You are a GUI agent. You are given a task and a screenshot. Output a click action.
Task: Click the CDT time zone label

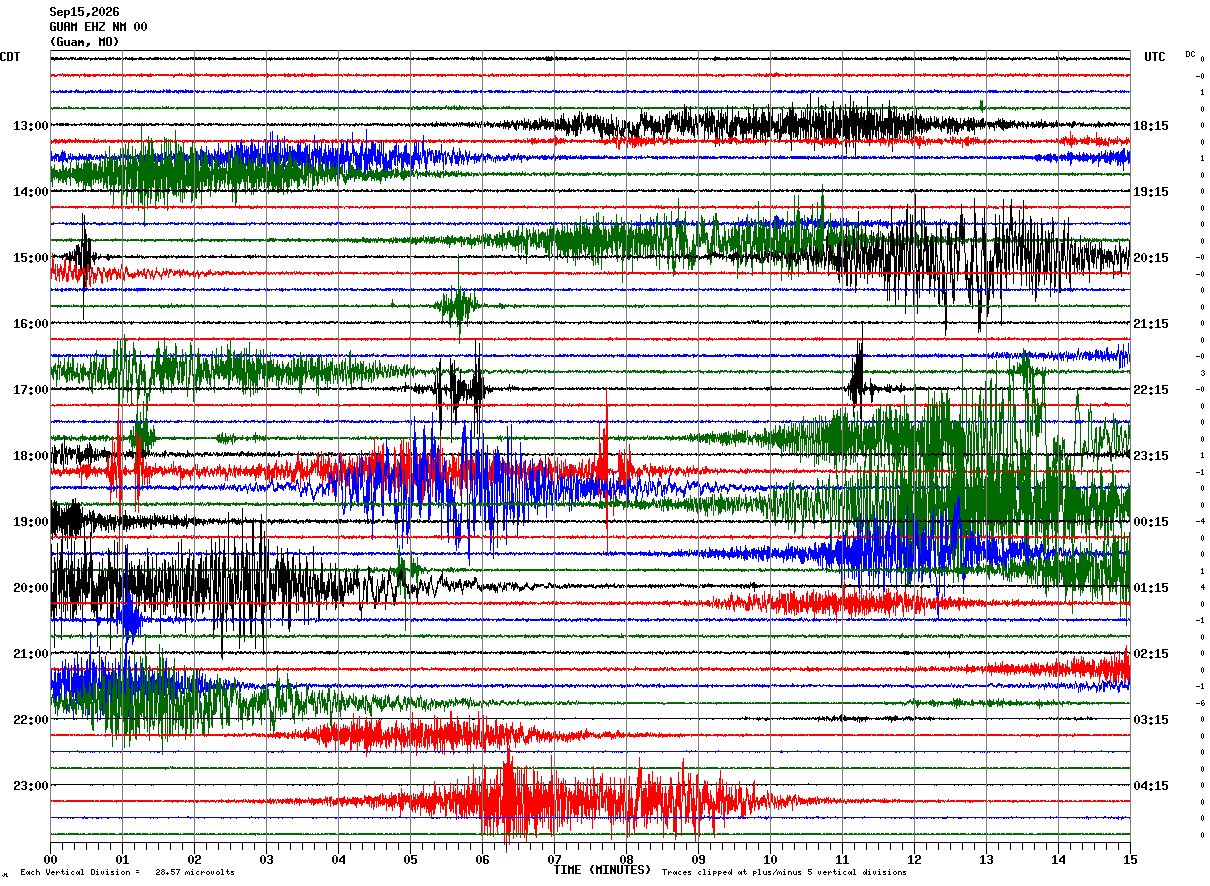coord(10,57)
